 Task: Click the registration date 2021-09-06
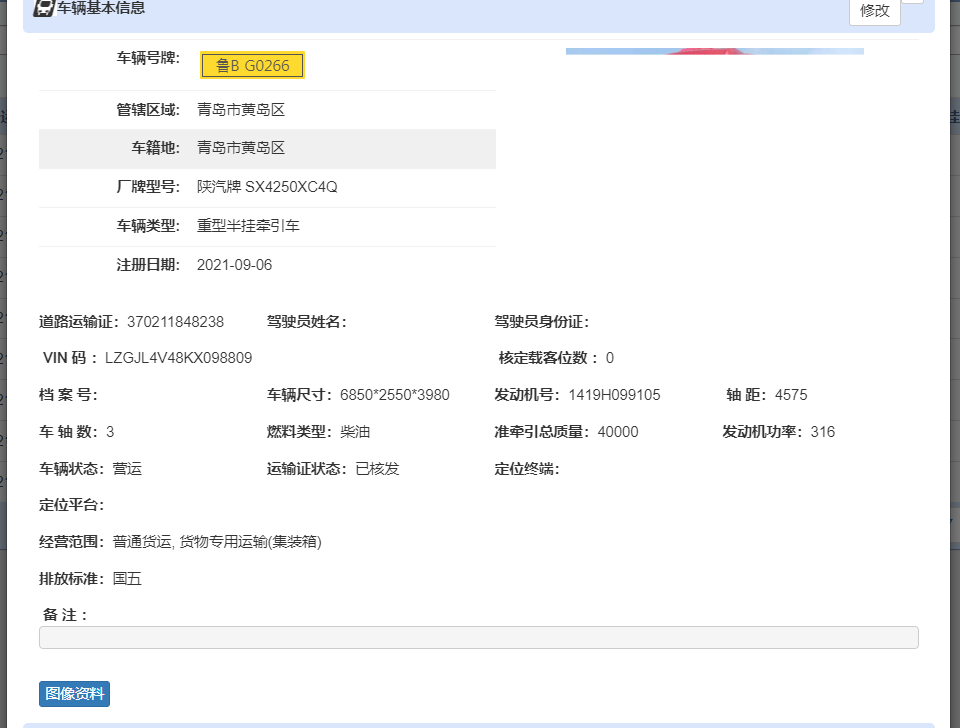pyautogui.click(x=234, y=265)
